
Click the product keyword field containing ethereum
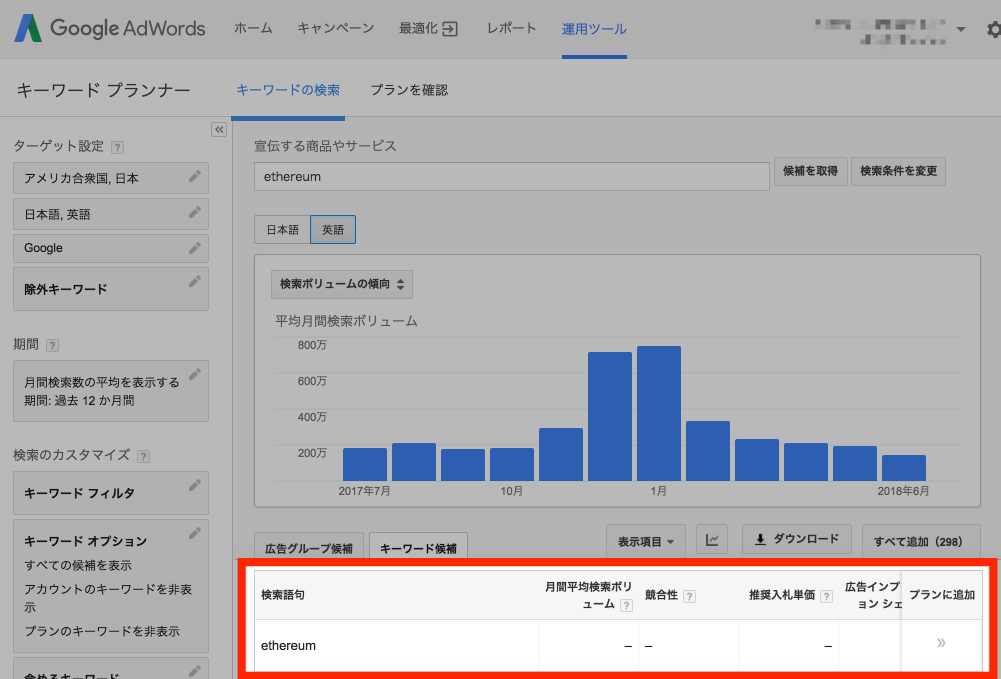(x=511, y=176)
